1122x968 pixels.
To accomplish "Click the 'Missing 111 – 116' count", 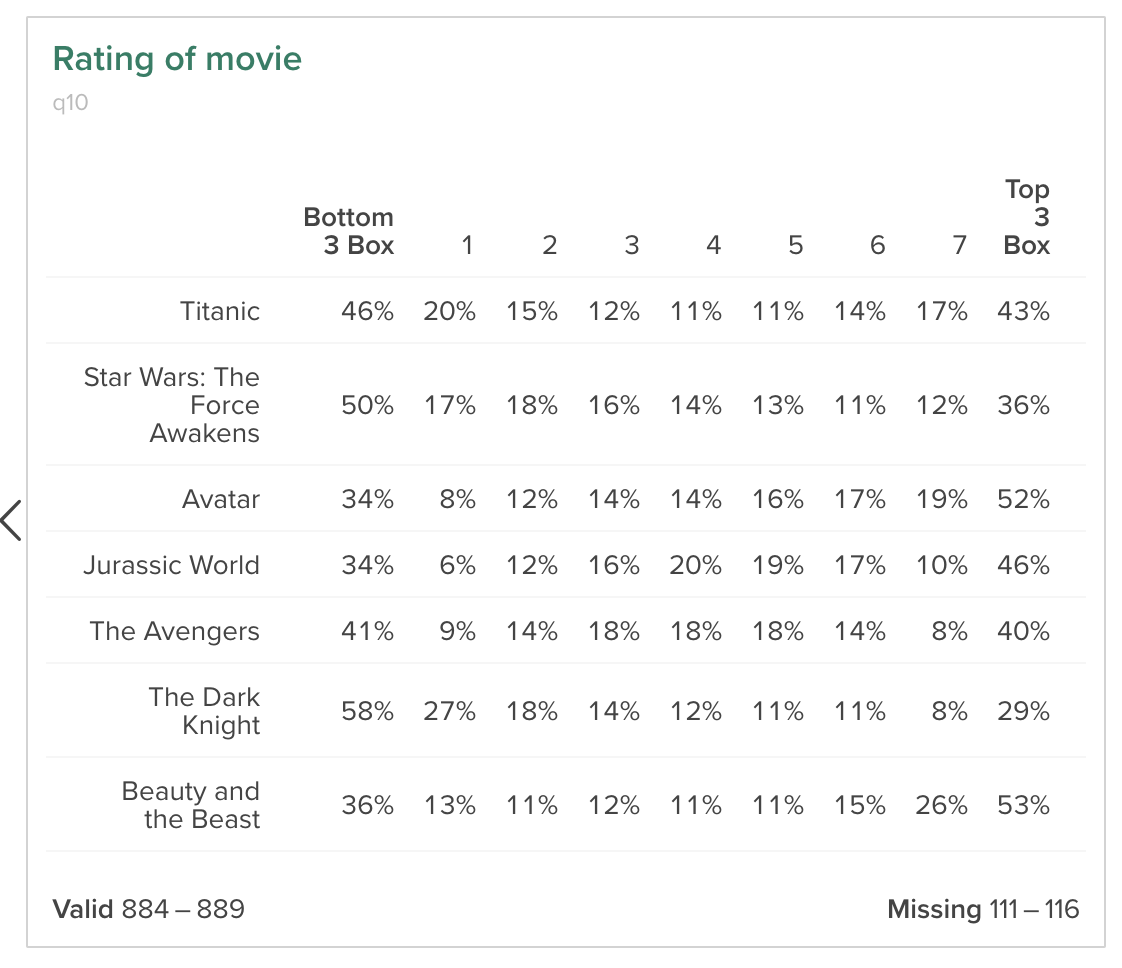I will (983, 909).
